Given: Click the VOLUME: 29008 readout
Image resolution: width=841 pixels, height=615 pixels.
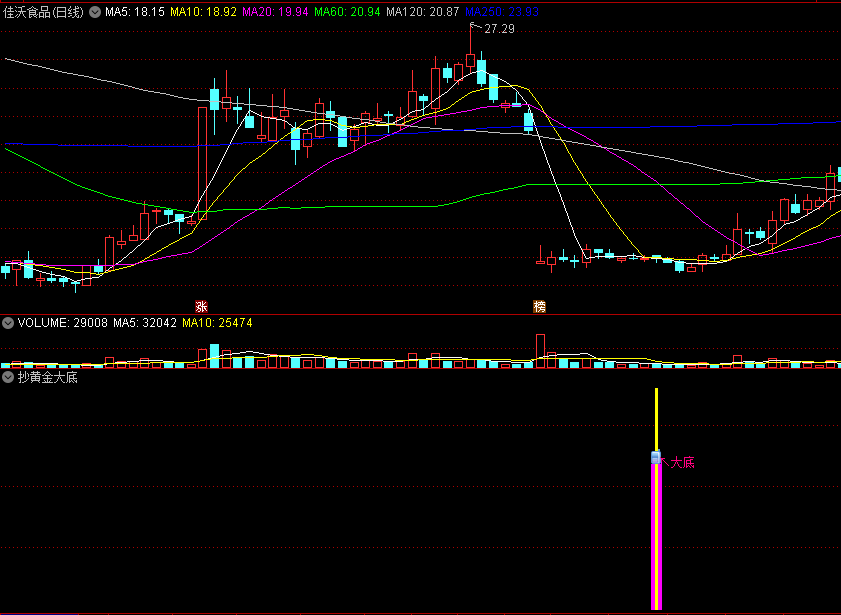Looking at the screenshot, I should [x=63, y=323].
